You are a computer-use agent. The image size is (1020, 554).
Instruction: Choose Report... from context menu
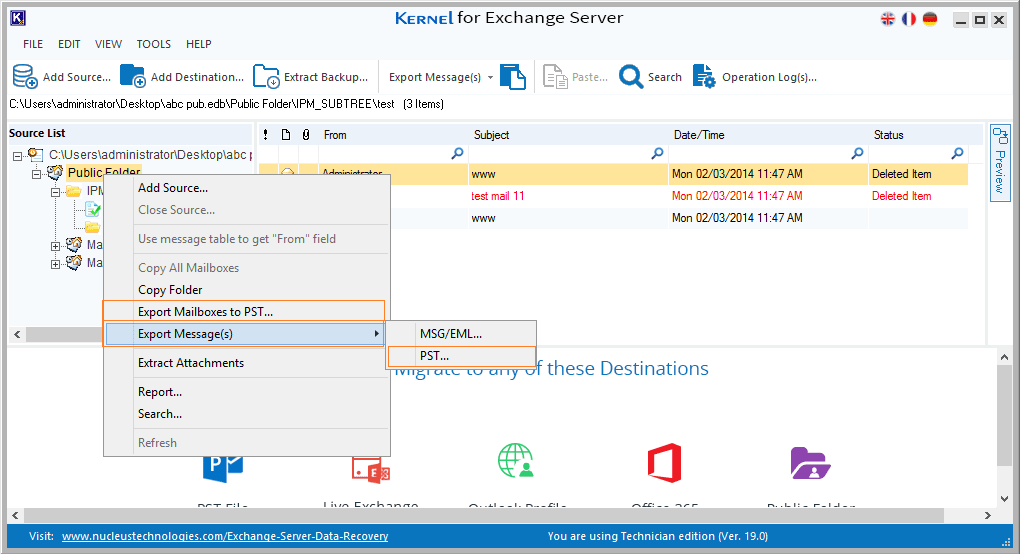point(247,392)
